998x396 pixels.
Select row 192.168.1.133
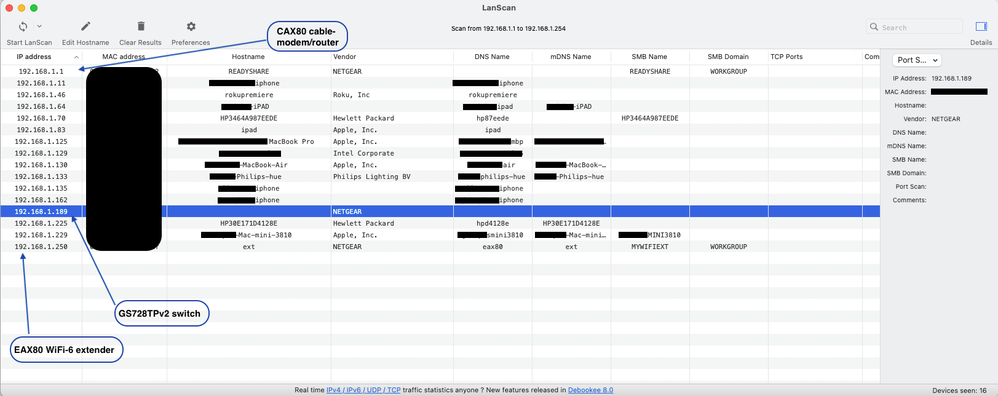coord(440,176)
